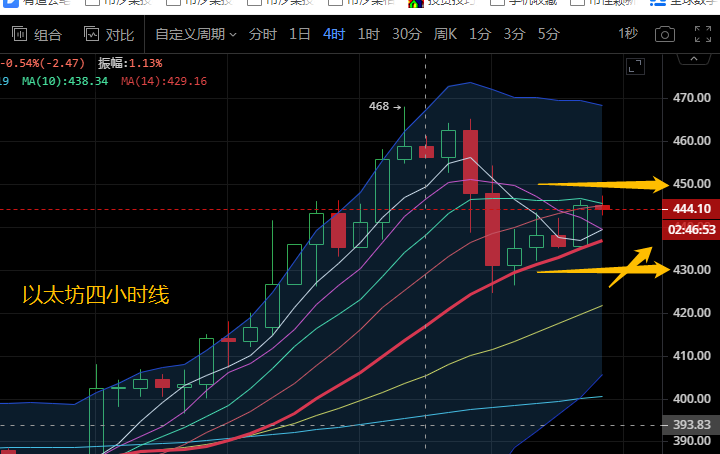Viewport: 720px width, 454px height.
Task: Click the MA(10) indicator label
Action: 65,80
